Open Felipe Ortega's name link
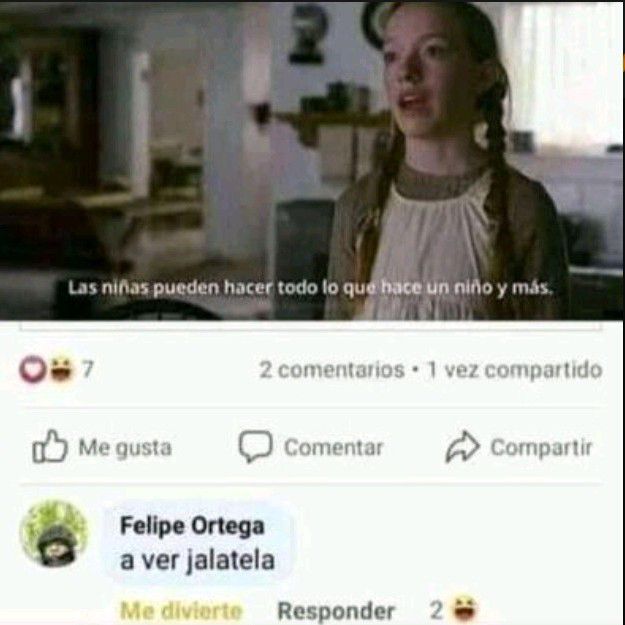The height and width of the screenshot is (625, 625). (x=192, y=526)
